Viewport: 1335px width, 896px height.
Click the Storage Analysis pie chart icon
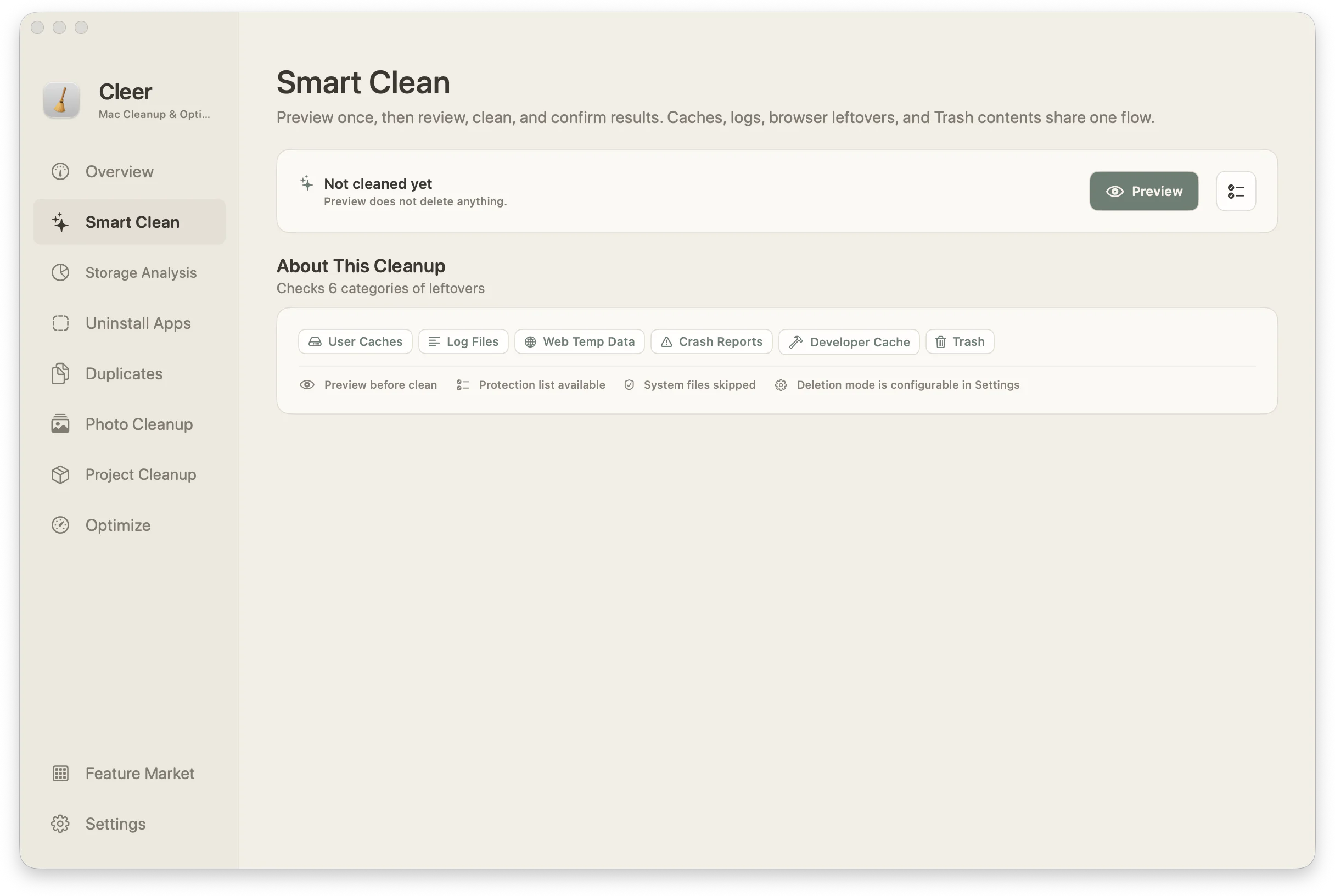coord(60,272)
